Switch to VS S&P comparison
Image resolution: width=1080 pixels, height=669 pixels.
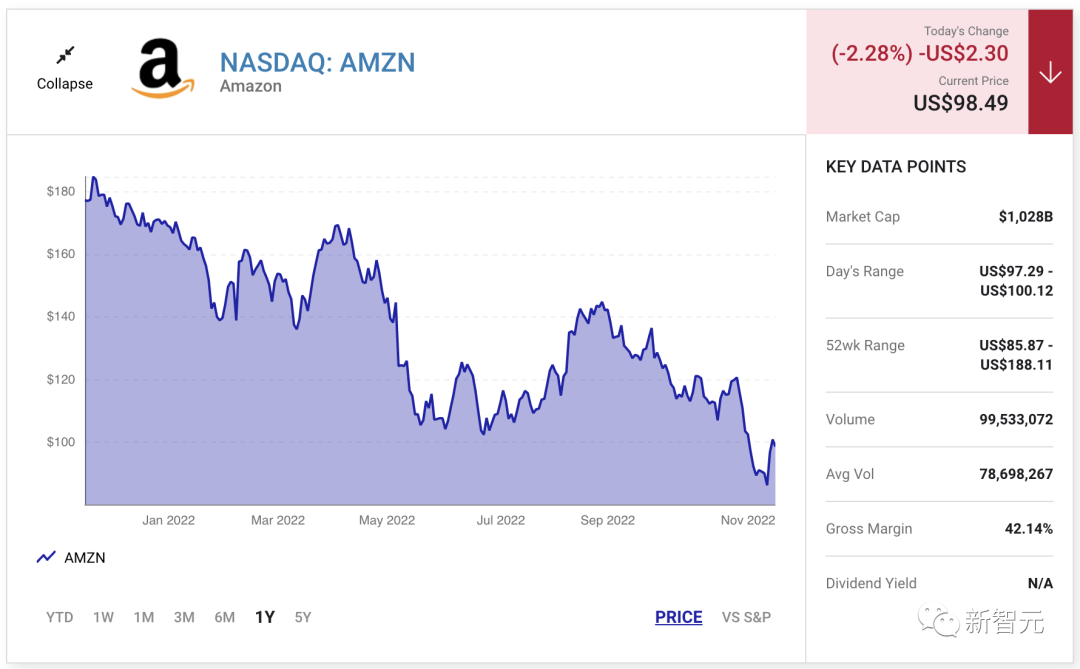click(746, 617)
